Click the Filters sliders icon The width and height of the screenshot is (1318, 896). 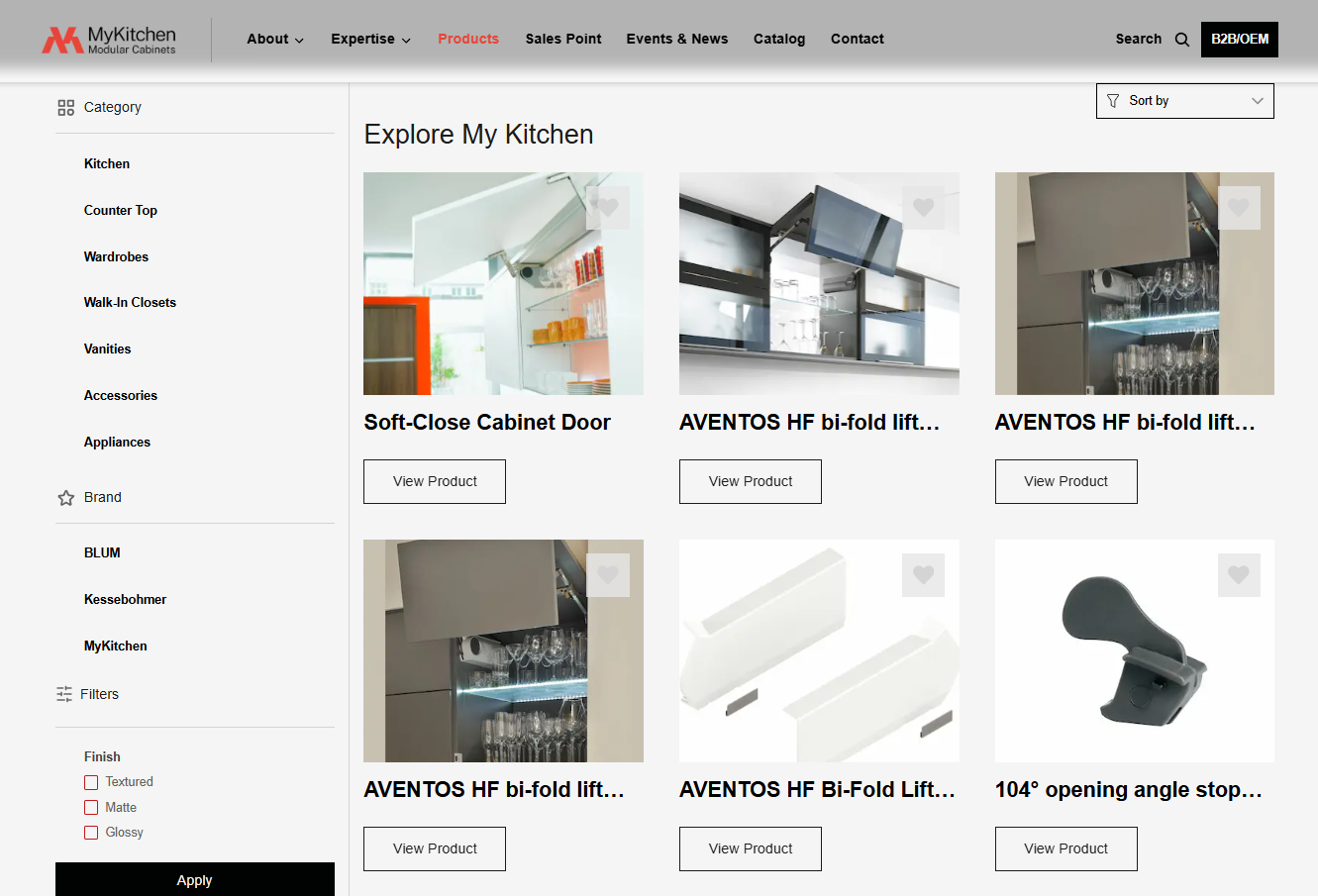click(64, 695)
